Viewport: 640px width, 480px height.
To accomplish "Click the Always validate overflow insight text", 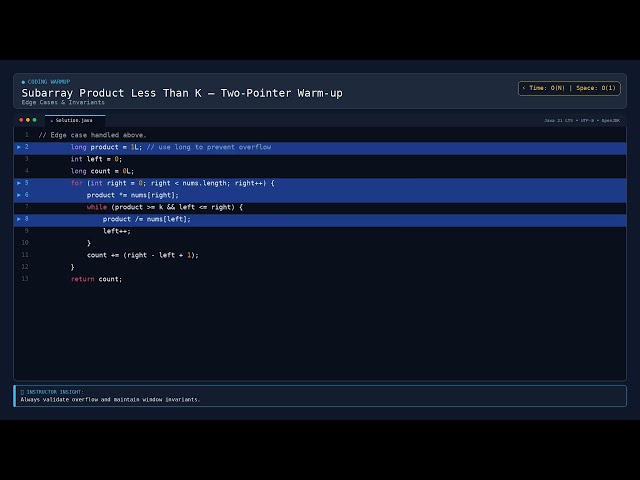I will coord(110,400).
